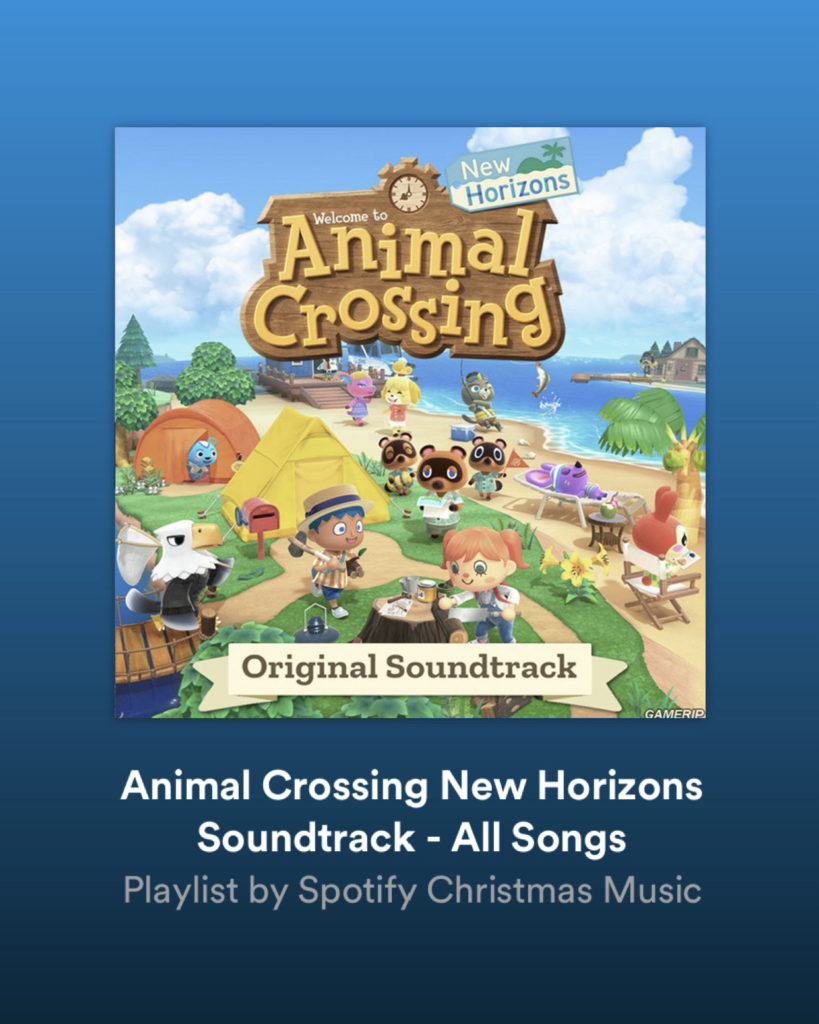Screen dimensions: 819x1024
Task: Open the Animal Crossing album cover artwork
Action: tap(410, 423)
